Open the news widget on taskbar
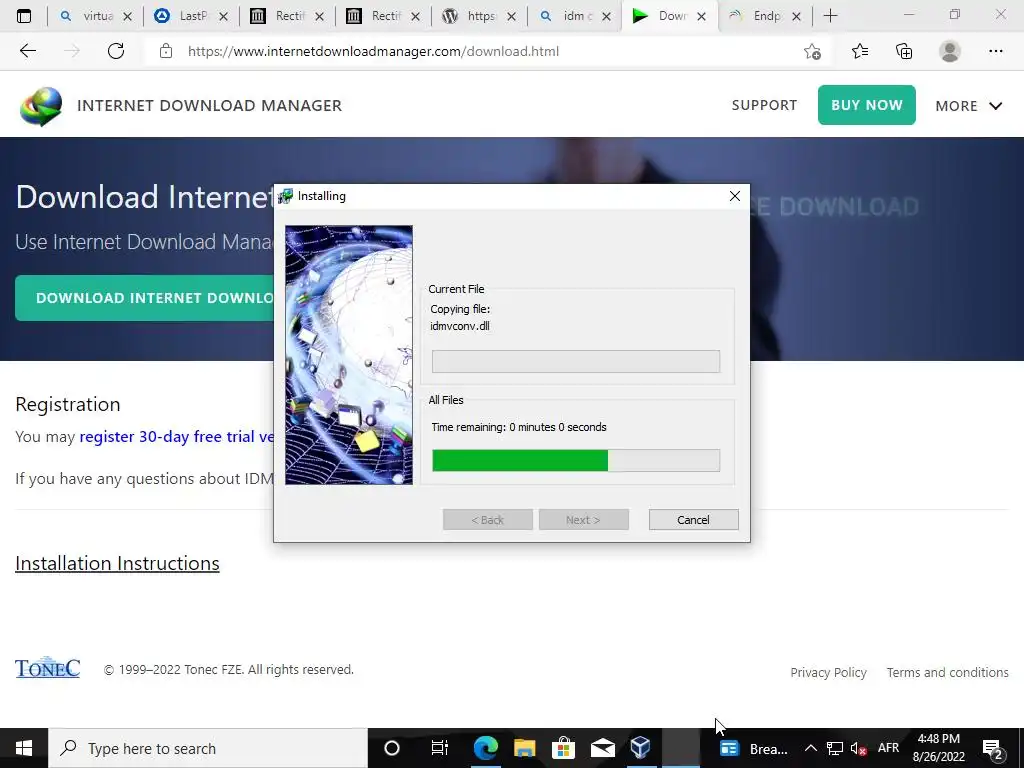This screenshot has width=1024, height=768. pos(755,748)
